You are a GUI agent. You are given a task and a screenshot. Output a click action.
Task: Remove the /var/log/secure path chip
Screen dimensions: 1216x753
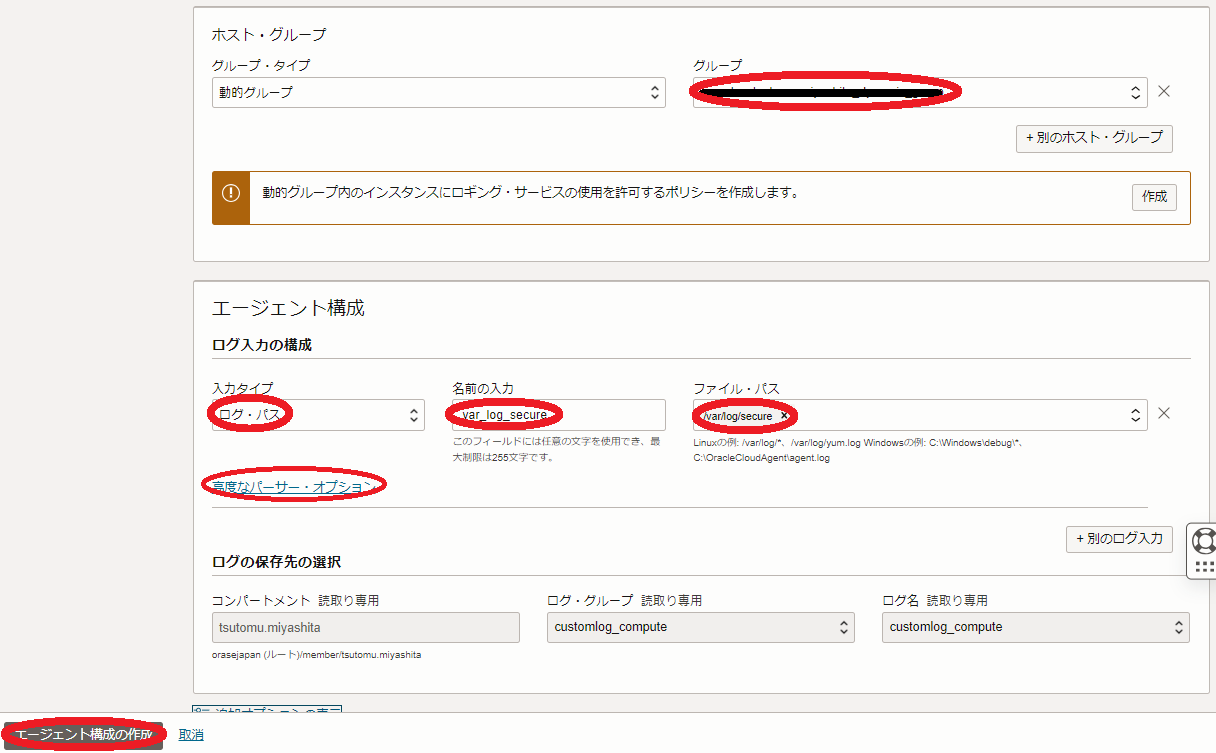click(x=785, y=415)
